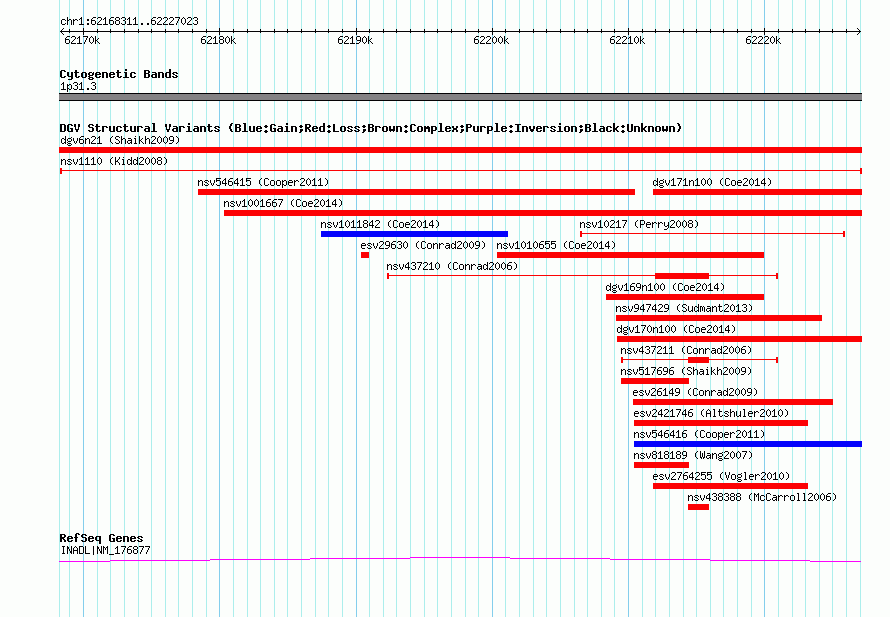The height and width of the screenshot is (617, 890).
Task: Click the 62200k ruler label
Action: click(491, 41)
